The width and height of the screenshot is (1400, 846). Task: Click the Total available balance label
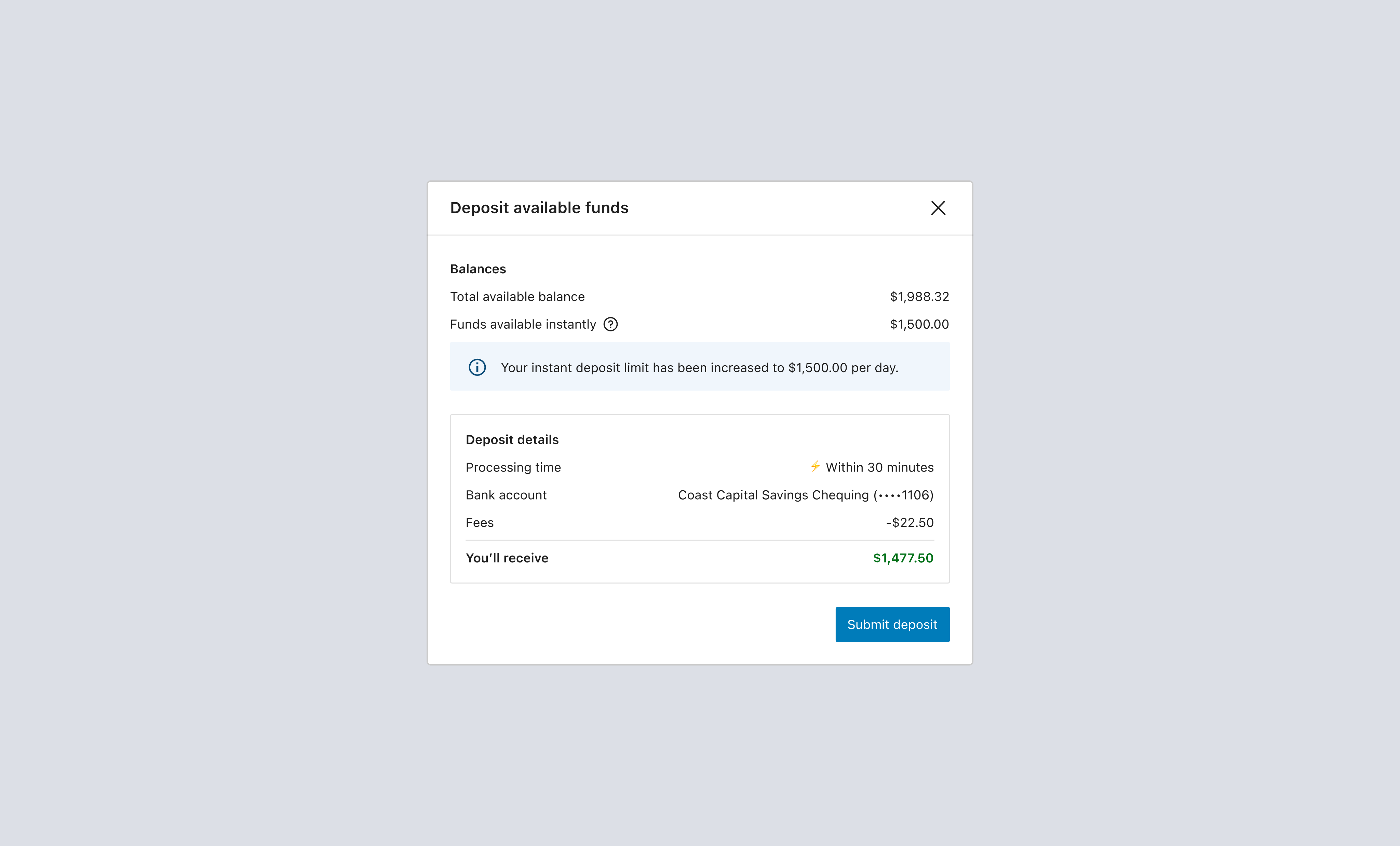pos(517,297)
